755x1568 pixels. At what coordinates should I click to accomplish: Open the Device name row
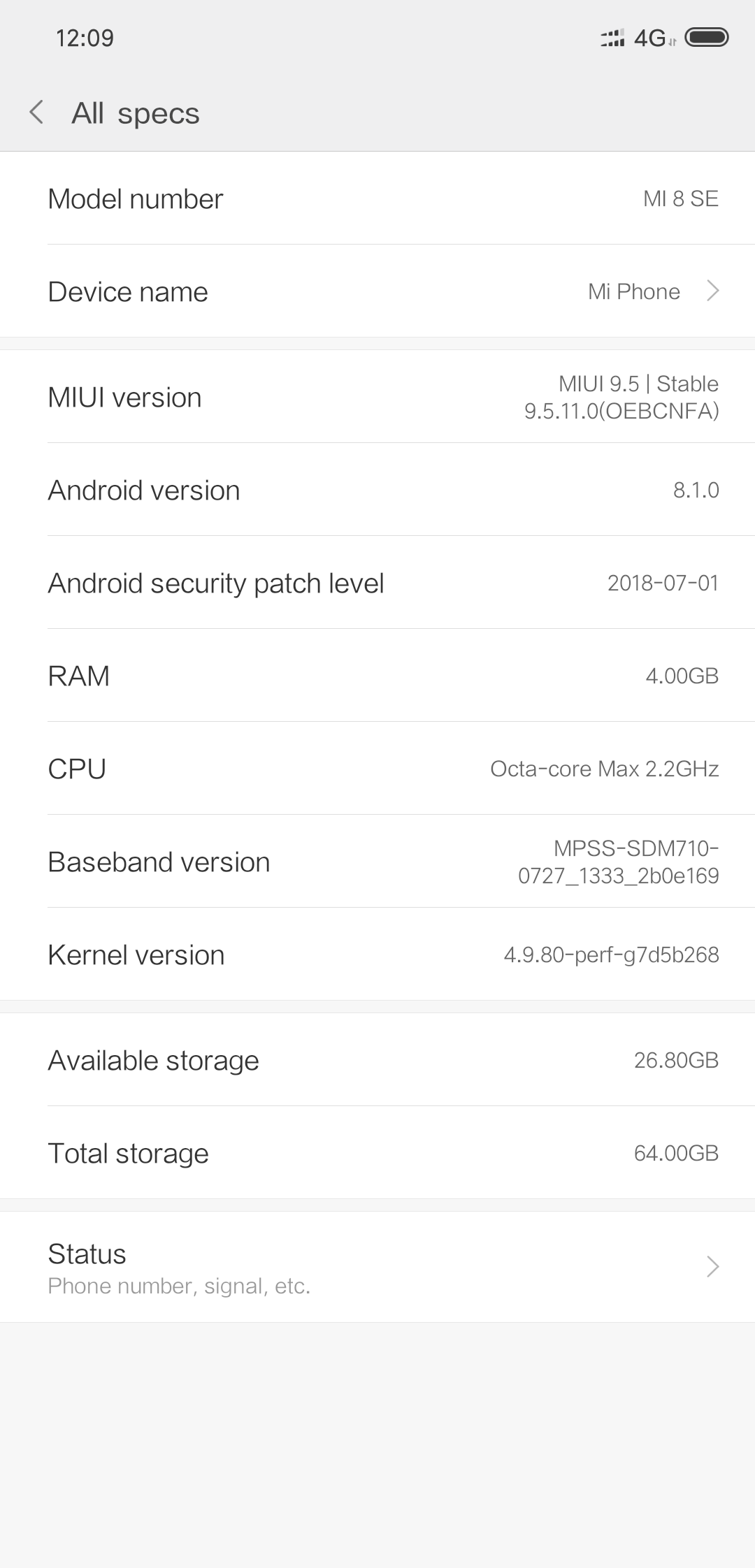coord(377,291)
